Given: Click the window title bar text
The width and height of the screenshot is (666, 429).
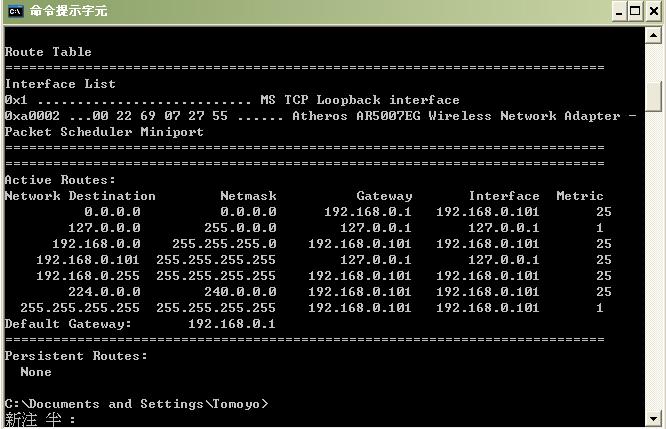Looking at the screenshot, I should pos(68,11).
